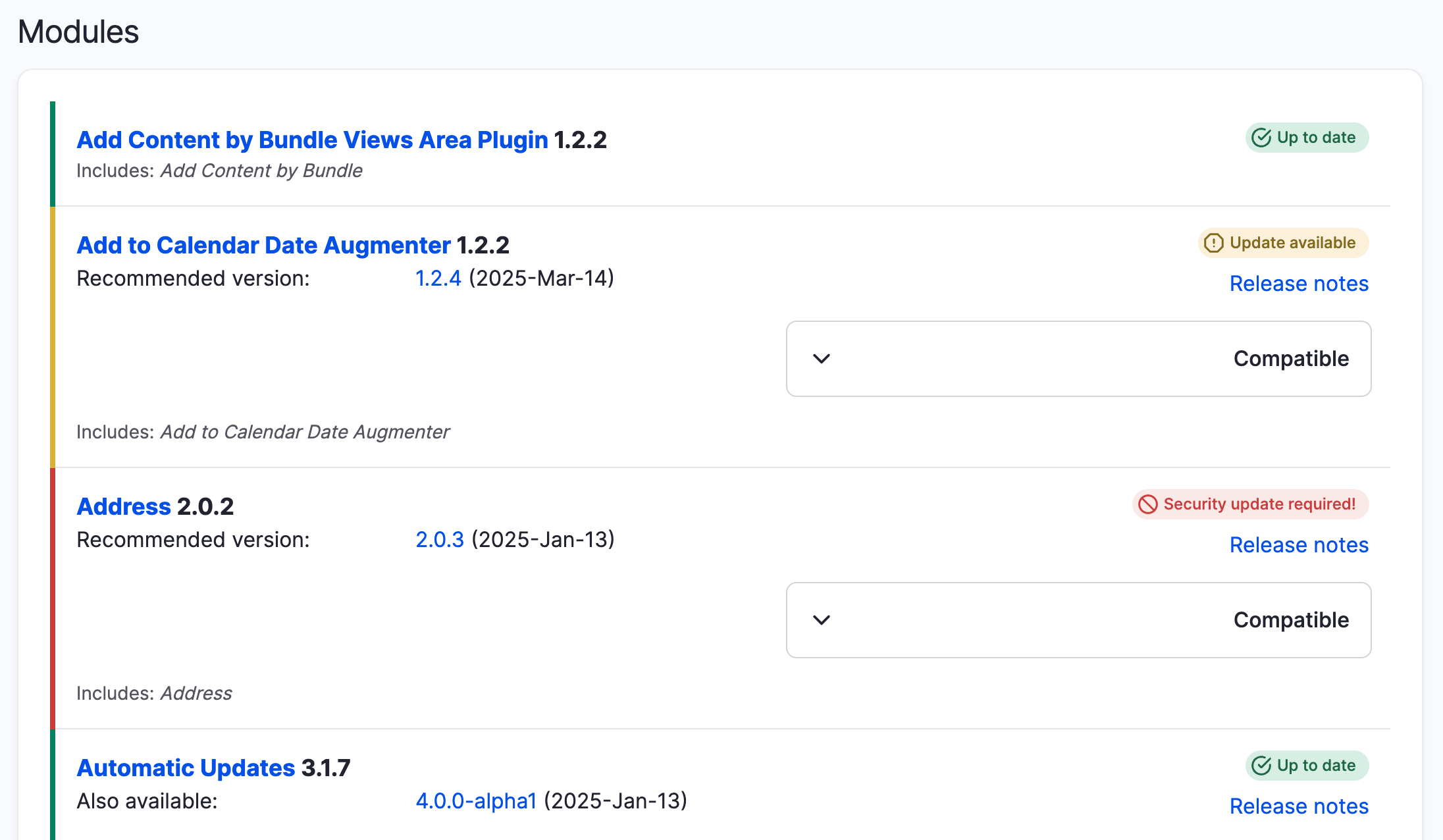Open the 4.0.0-alpha1 release link

pyautogui.click(x=475, y=801)
